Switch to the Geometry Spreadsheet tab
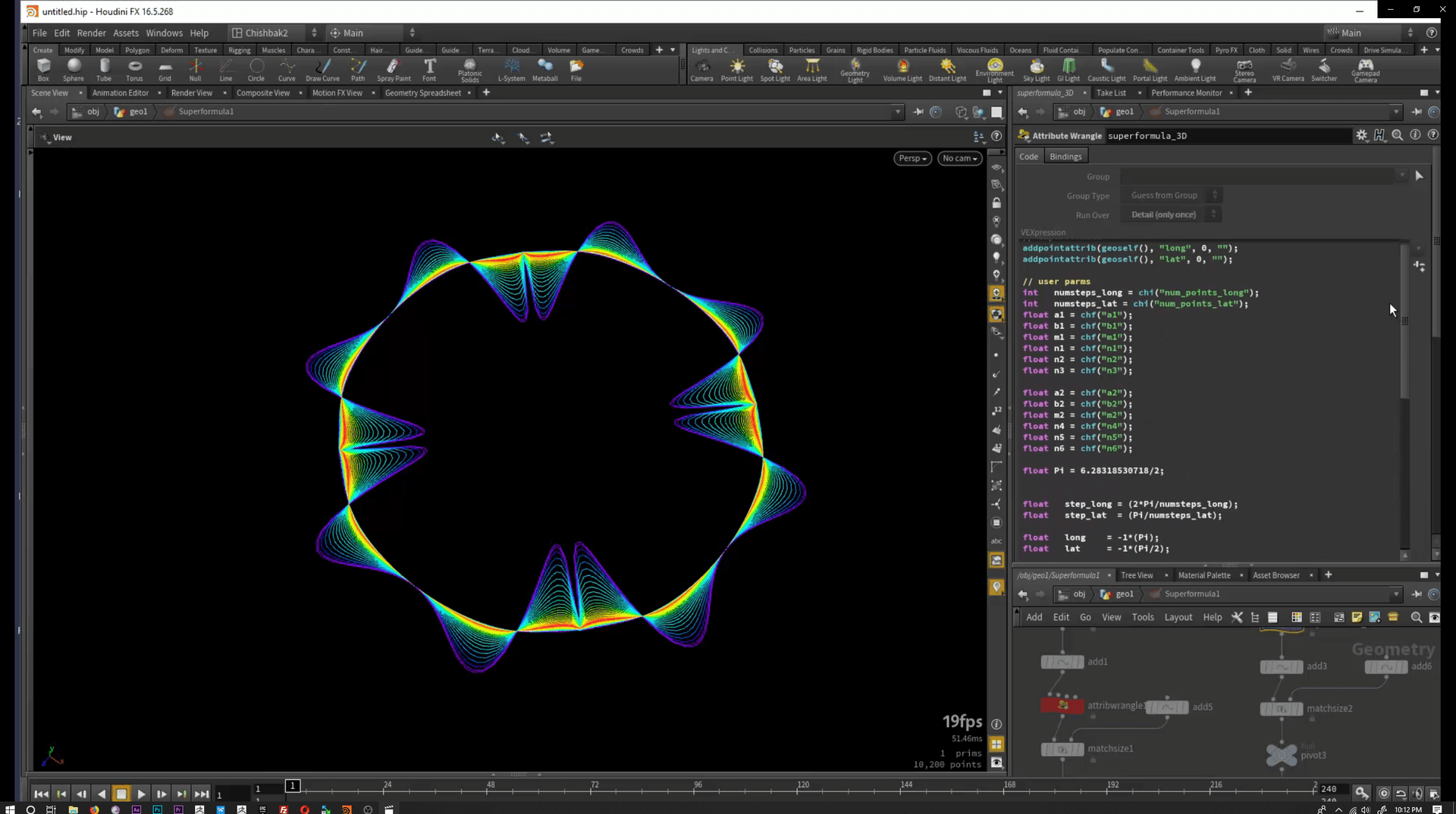The width and height of the screenshot is (1456, 814). pyautogui.click(x=422, y=92)
